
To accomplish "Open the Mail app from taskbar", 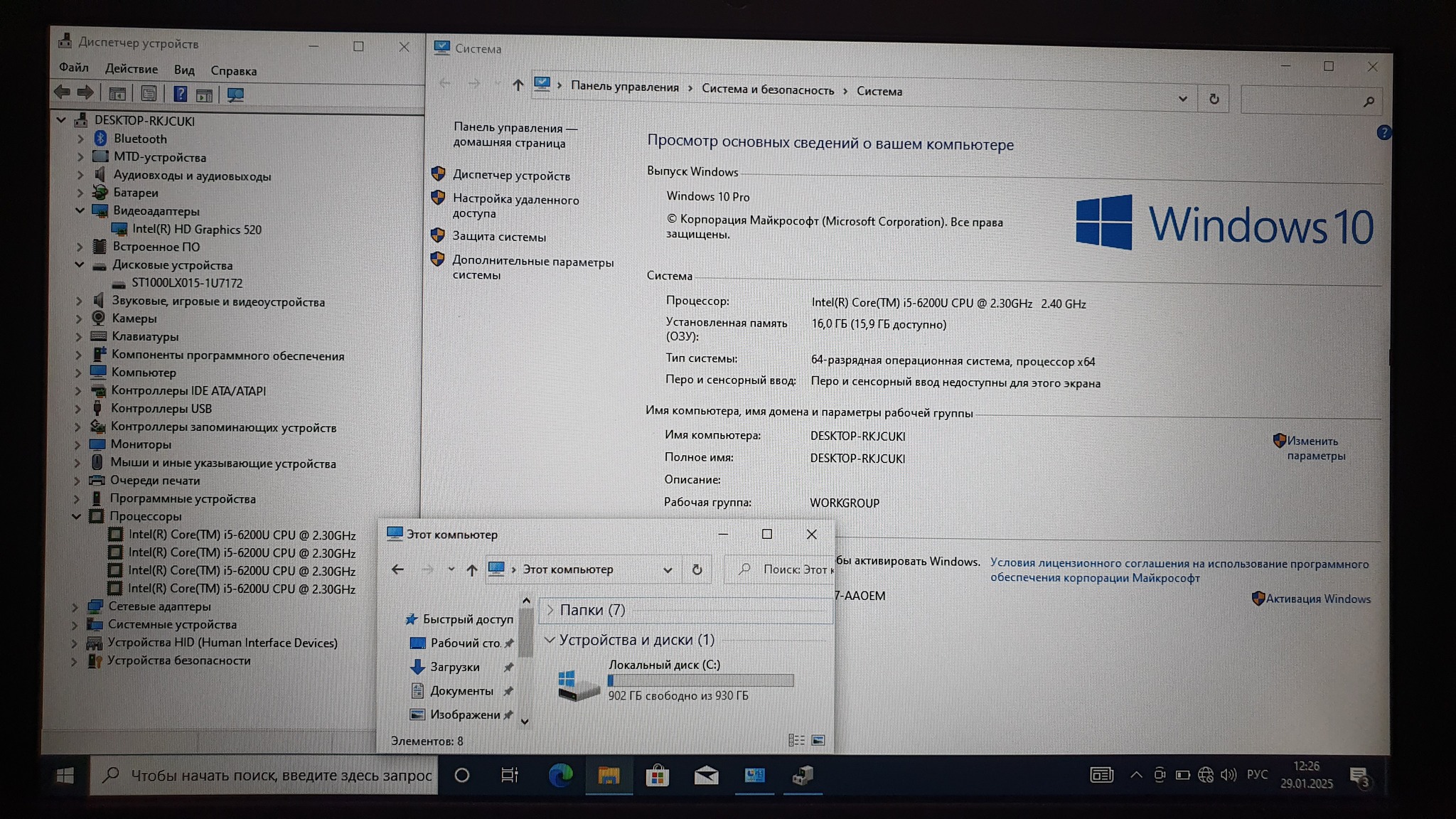I will coord(706,775).
